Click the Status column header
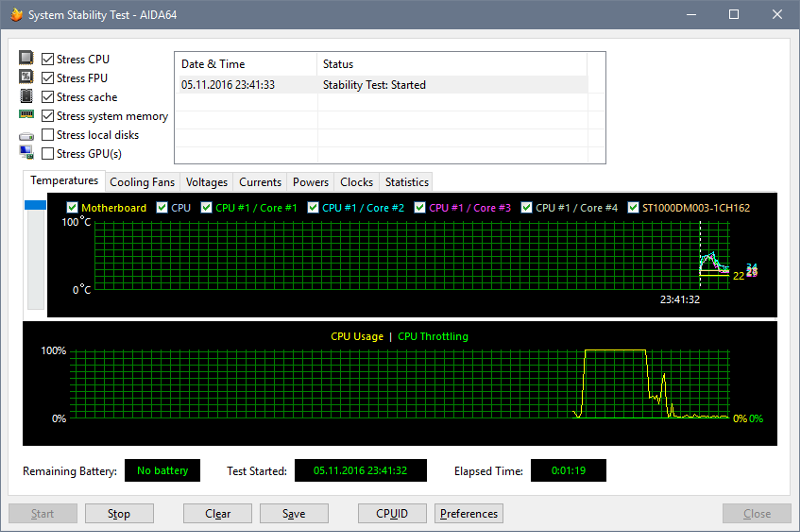This screenshot has width=800, height=532. click(452, 64)
